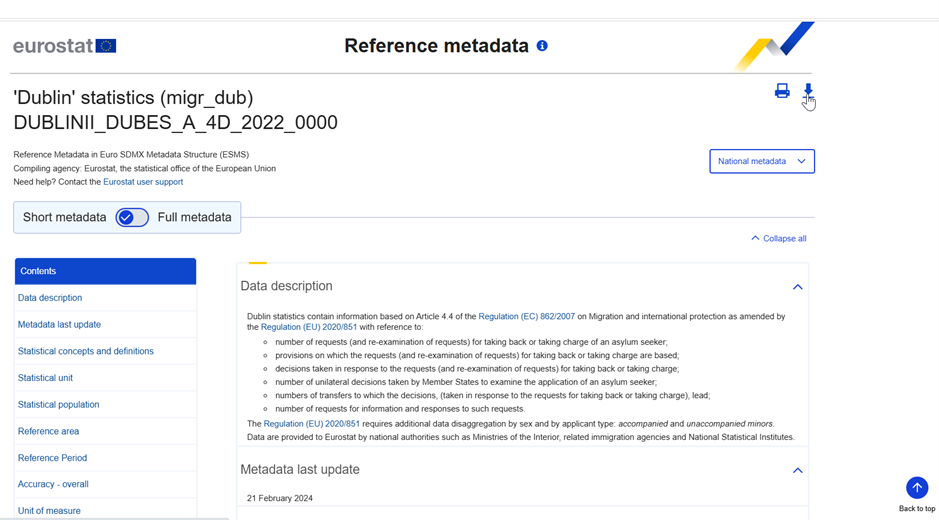The height and width of the screenshot is (520, 939).
Task: Click the print icon
Action: (782, 90)
